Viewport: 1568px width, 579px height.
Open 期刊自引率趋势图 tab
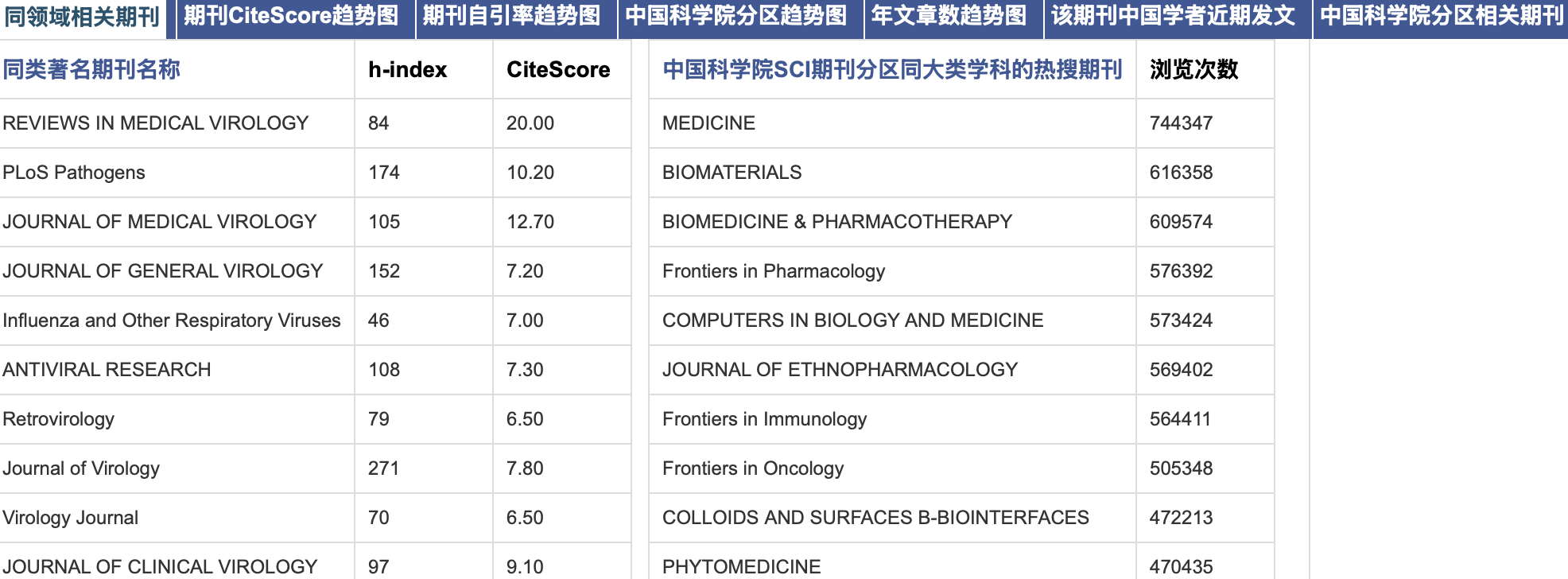[x=511, y=17]
